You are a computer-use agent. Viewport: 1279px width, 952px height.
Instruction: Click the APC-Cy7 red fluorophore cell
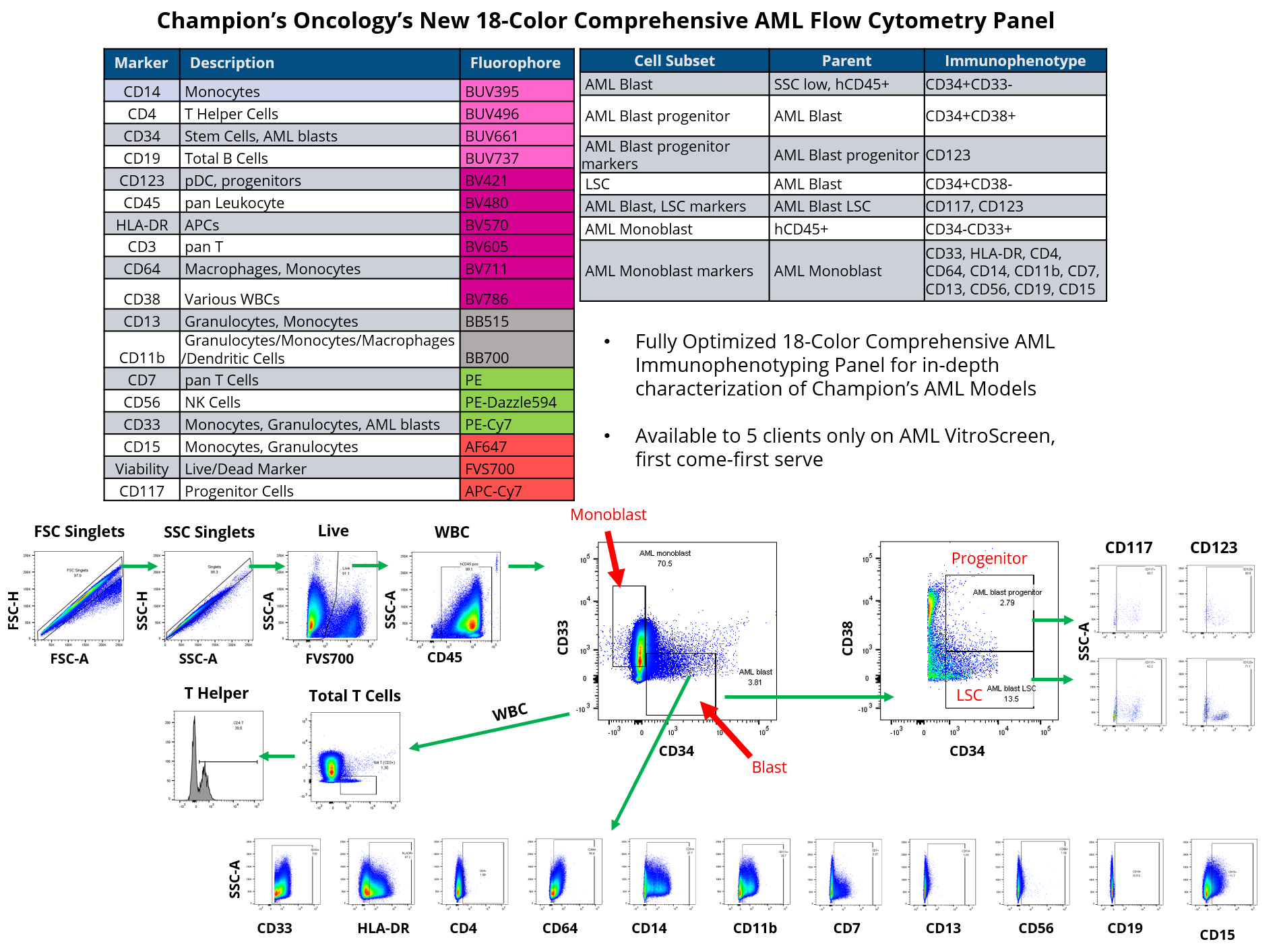click(517, 490)
